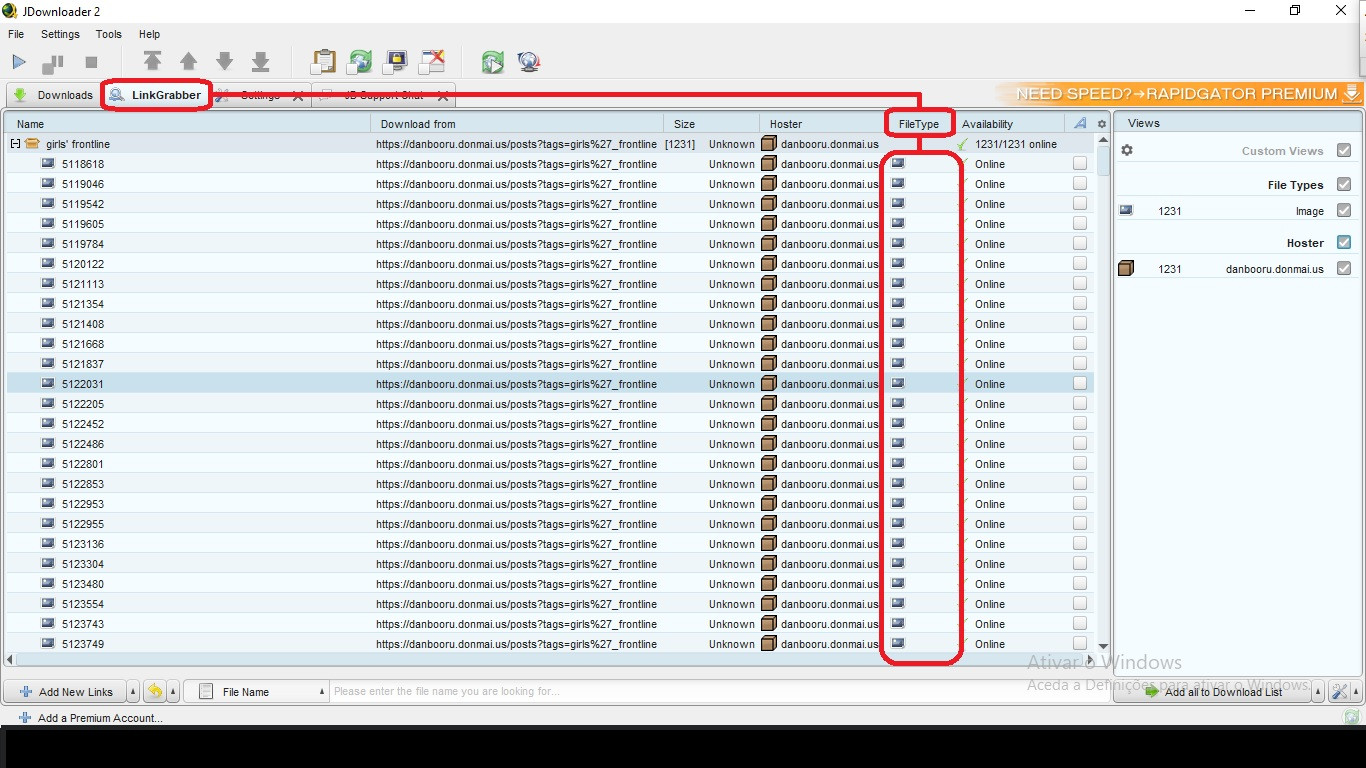This screenshot has width=1366, height=768.
Task: Toggle Auto Reconnect globe icon
Action: [x=360, y=62]
